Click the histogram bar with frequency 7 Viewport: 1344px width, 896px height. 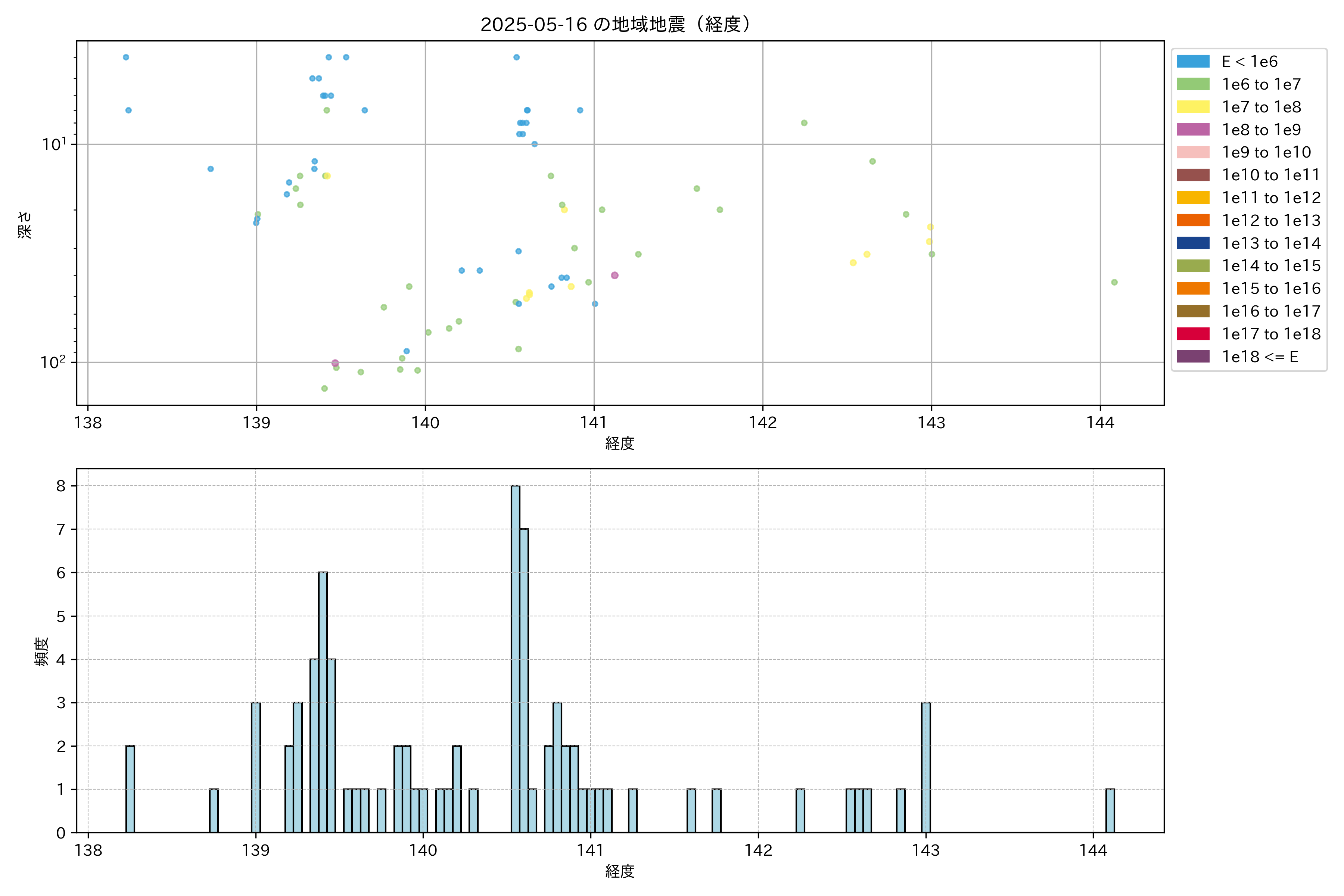click(x=524, y=680)
